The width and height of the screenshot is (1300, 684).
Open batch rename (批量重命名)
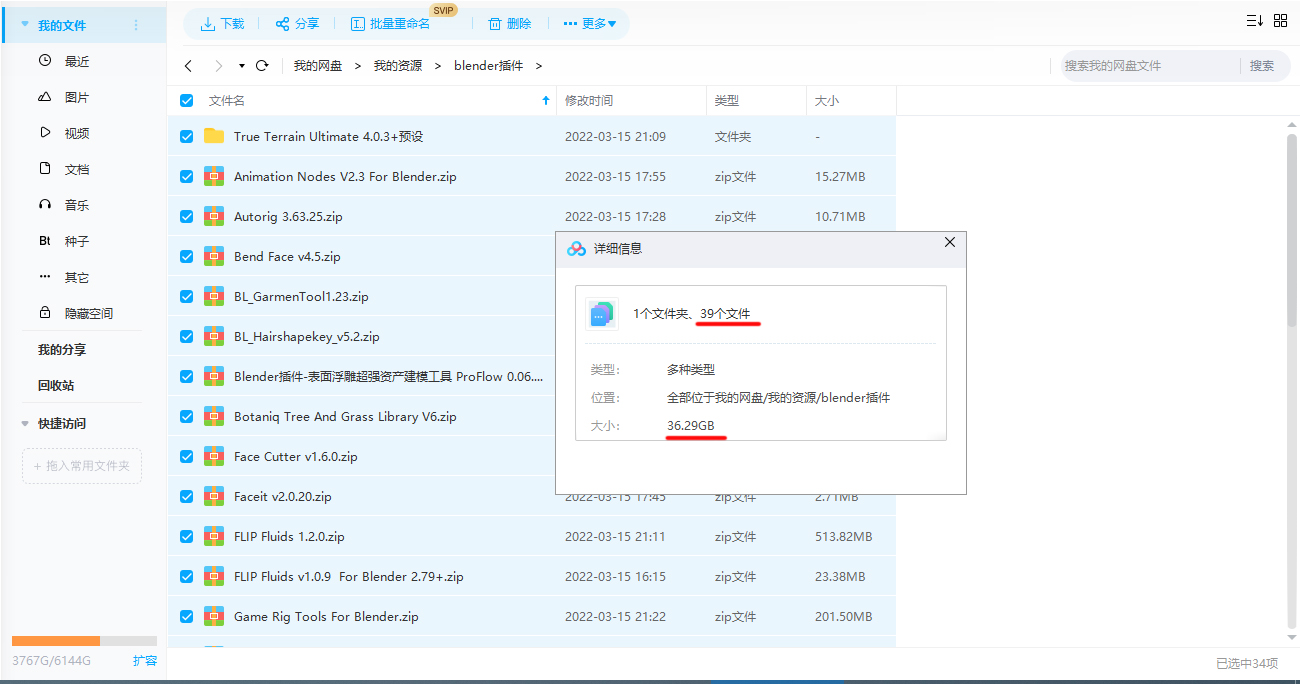(390, 23)
